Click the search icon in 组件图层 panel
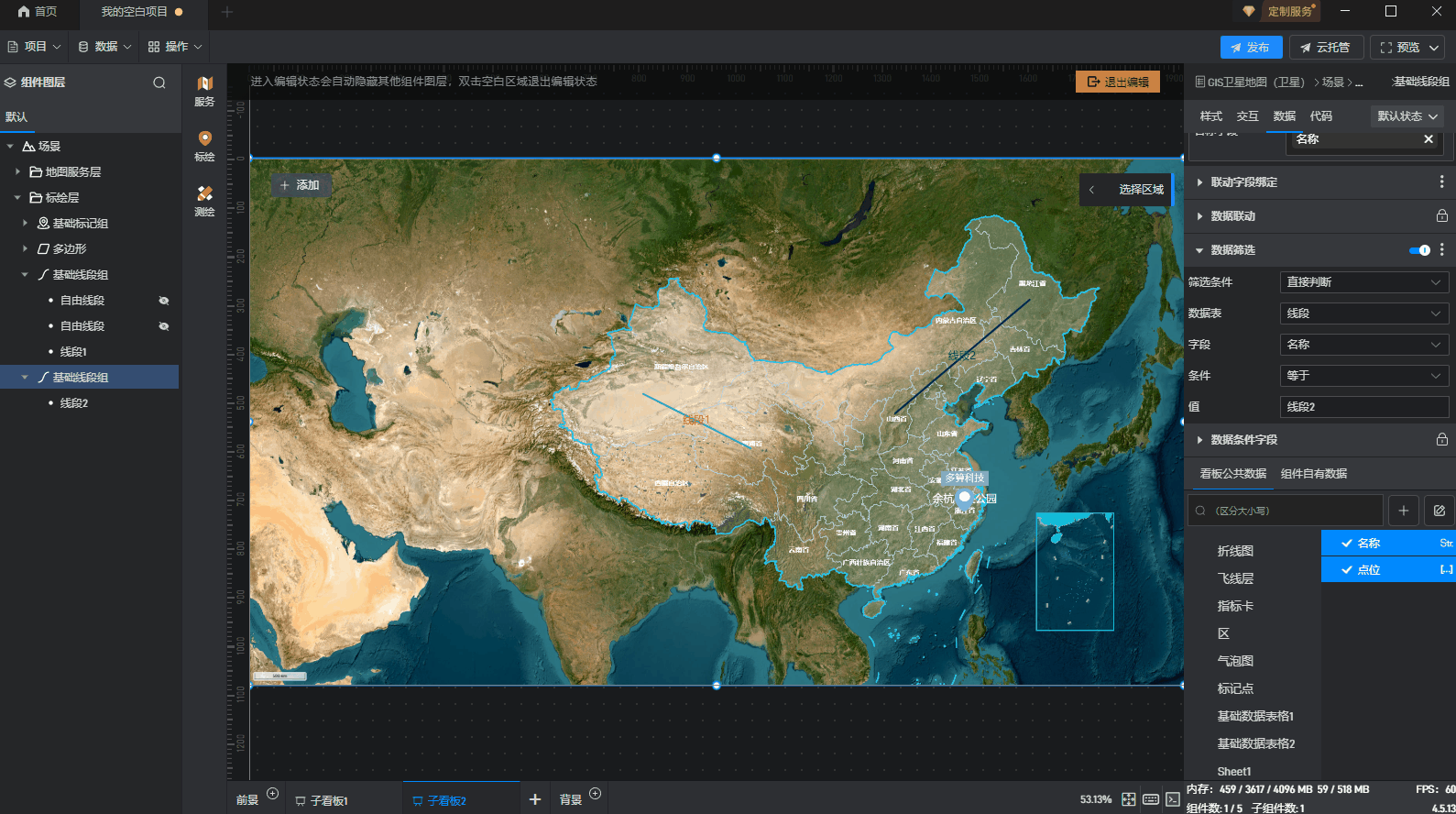 click(159, 82)
